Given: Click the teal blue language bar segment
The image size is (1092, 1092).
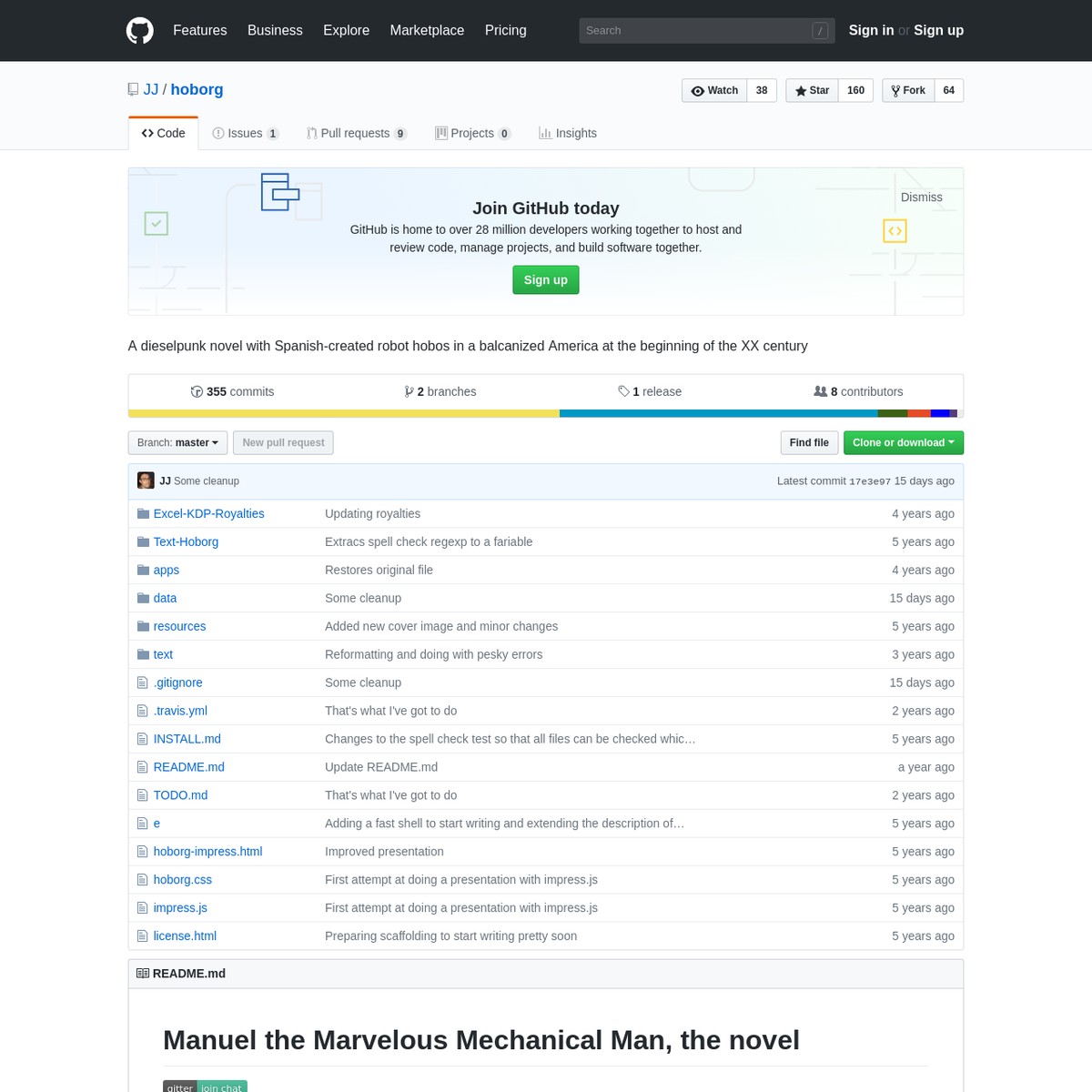Looking at the screenshot, I should pos(719,413).
